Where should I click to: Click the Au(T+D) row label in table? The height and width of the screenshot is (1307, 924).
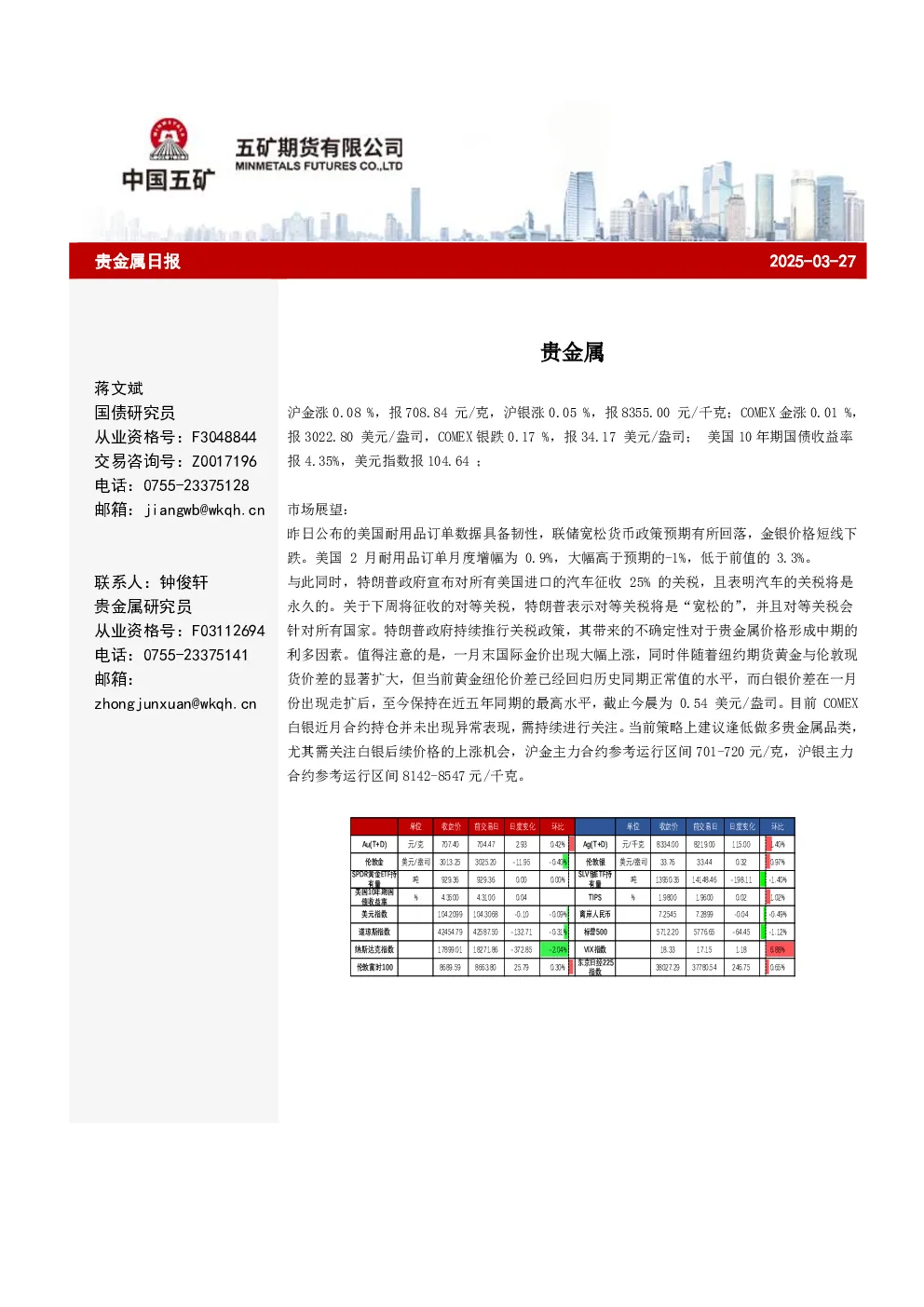coord(374,845)
